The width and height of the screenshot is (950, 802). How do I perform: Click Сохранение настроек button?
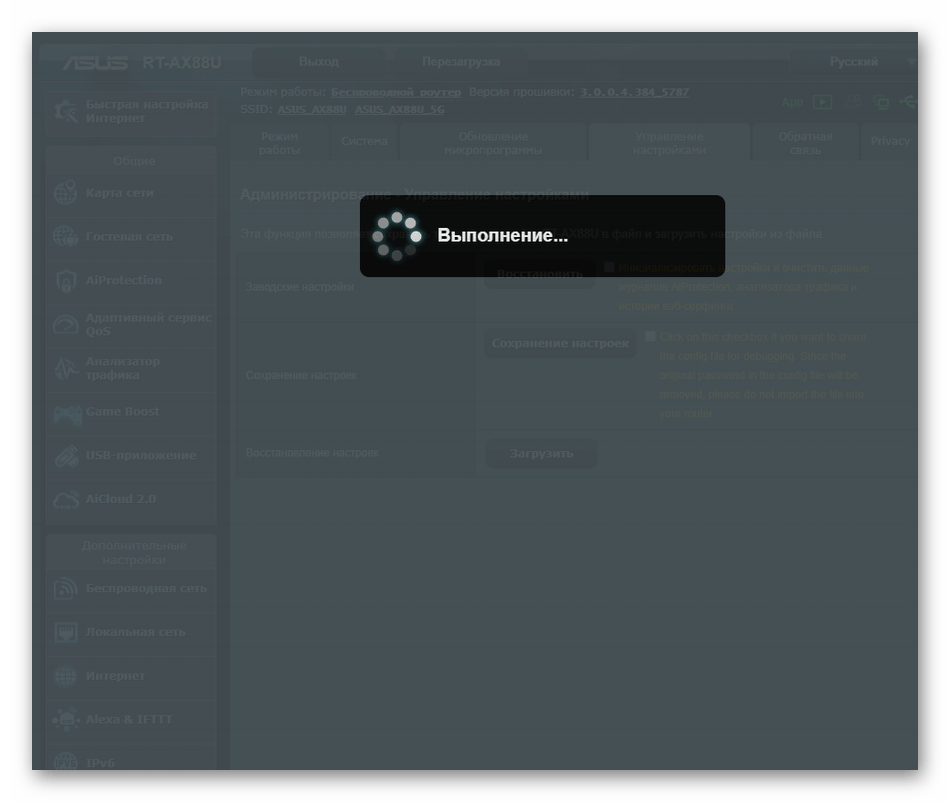560,343
